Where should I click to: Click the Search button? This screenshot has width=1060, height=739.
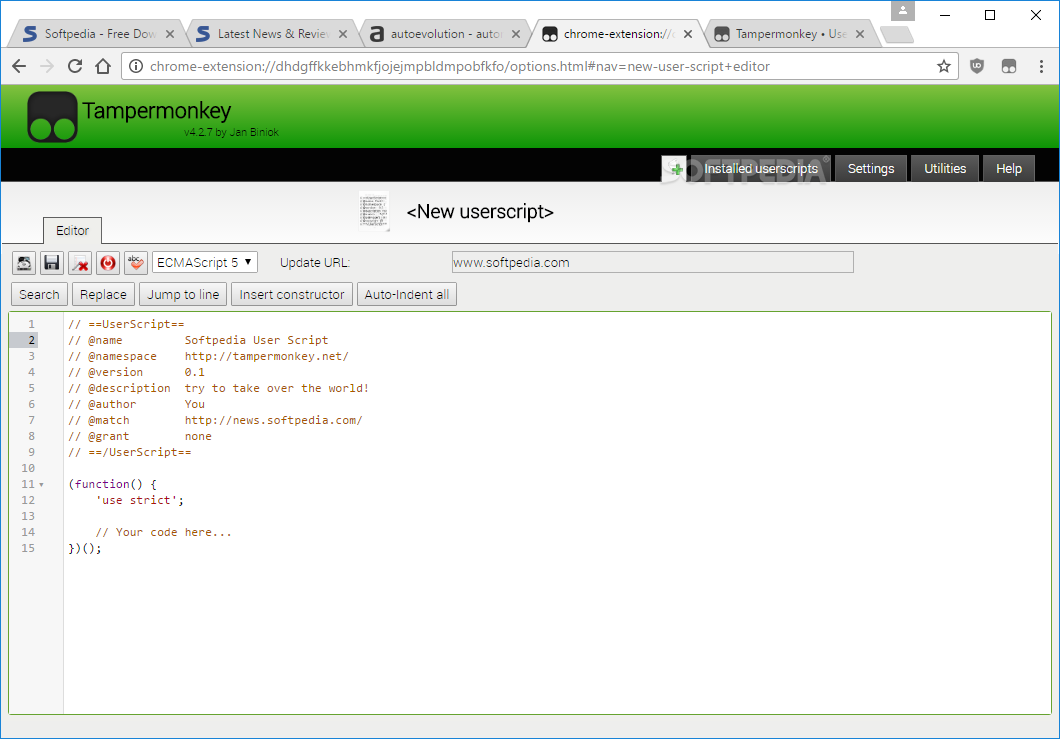39,295
